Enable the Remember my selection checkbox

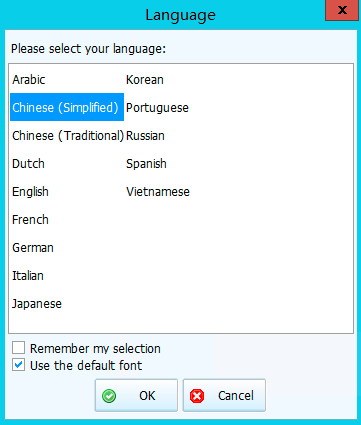point(18,348)
